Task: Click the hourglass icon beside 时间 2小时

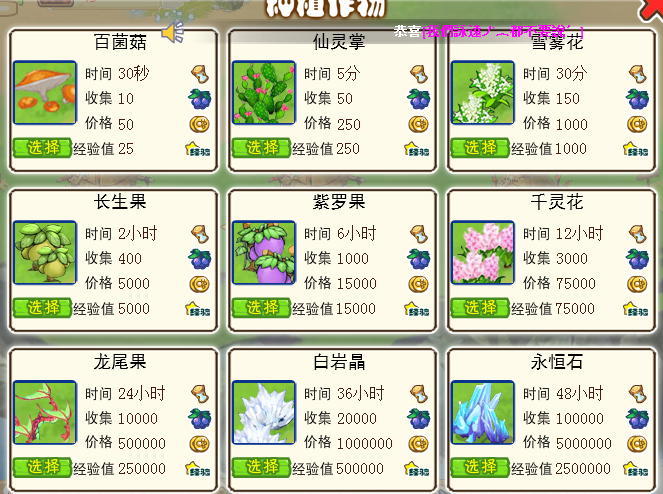Action: click(200, 234)
